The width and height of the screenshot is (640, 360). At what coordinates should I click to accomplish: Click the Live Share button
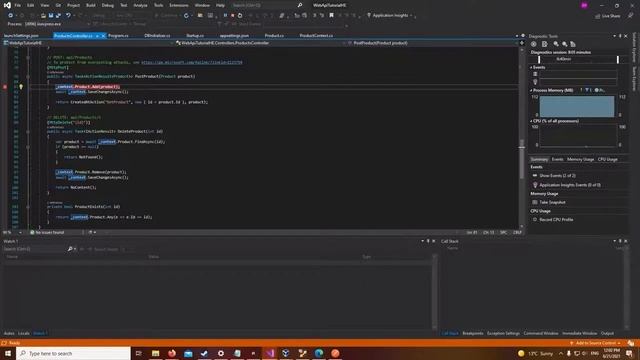point(607,16)
